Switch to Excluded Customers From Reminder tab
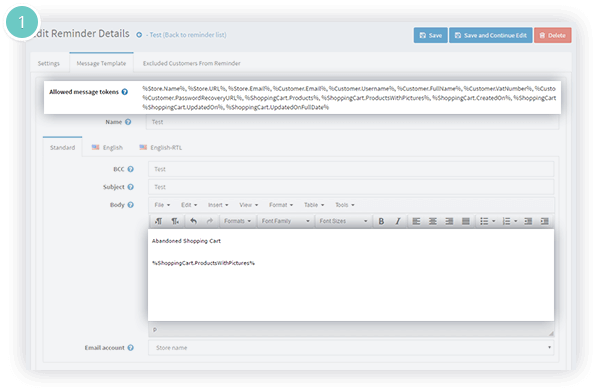 coord(192,64)
